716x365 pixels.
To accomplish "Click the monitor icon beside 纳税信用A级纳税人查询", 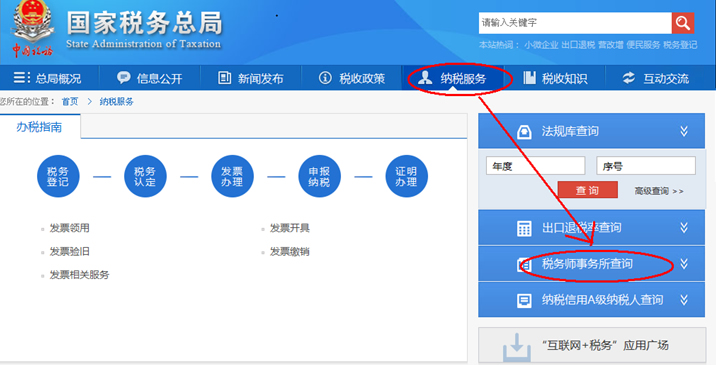I will coord(524,300).
